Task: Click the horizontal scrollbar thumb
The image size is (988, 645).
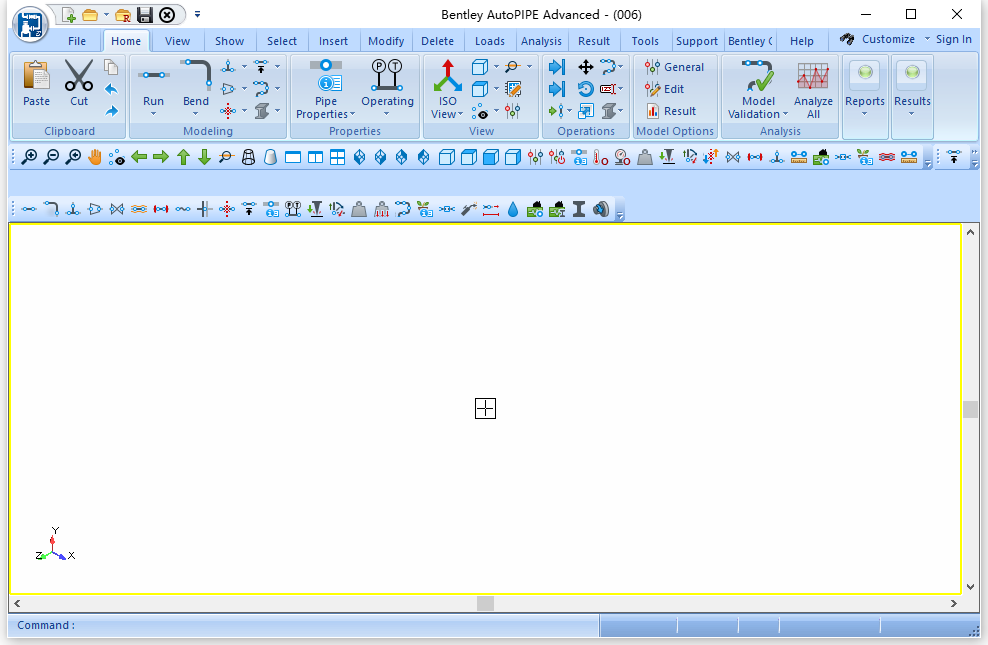Action: tap(485, 603)
